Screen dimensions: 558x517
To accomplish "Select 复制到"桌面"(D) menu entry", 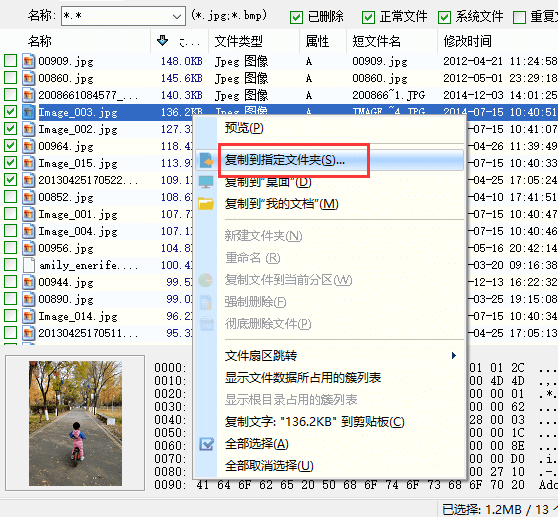I will [x=268, y=182].
